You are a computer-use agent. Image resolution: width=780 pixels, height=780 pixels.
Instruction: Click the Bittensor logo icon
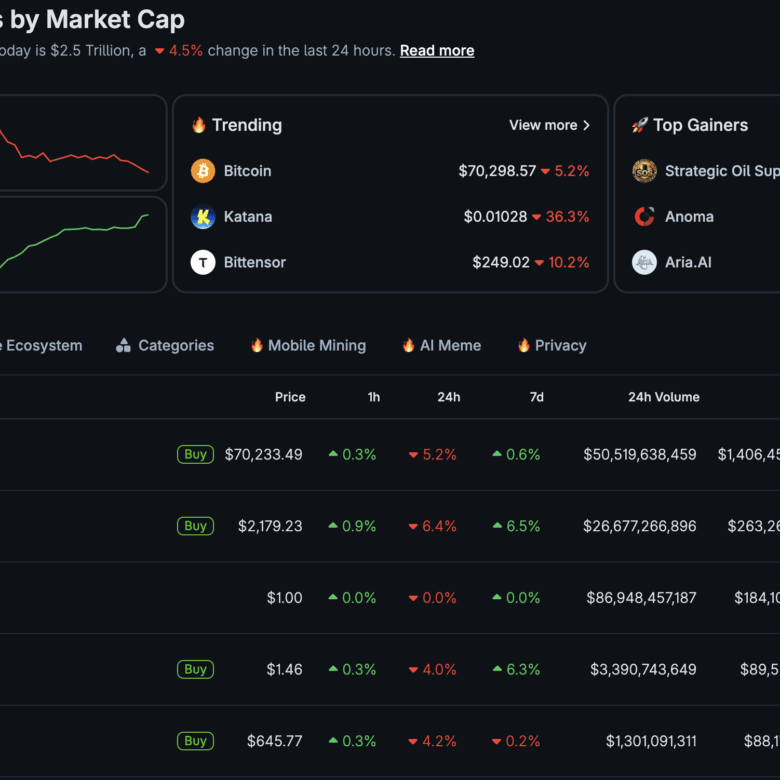[x=203, y=262]
